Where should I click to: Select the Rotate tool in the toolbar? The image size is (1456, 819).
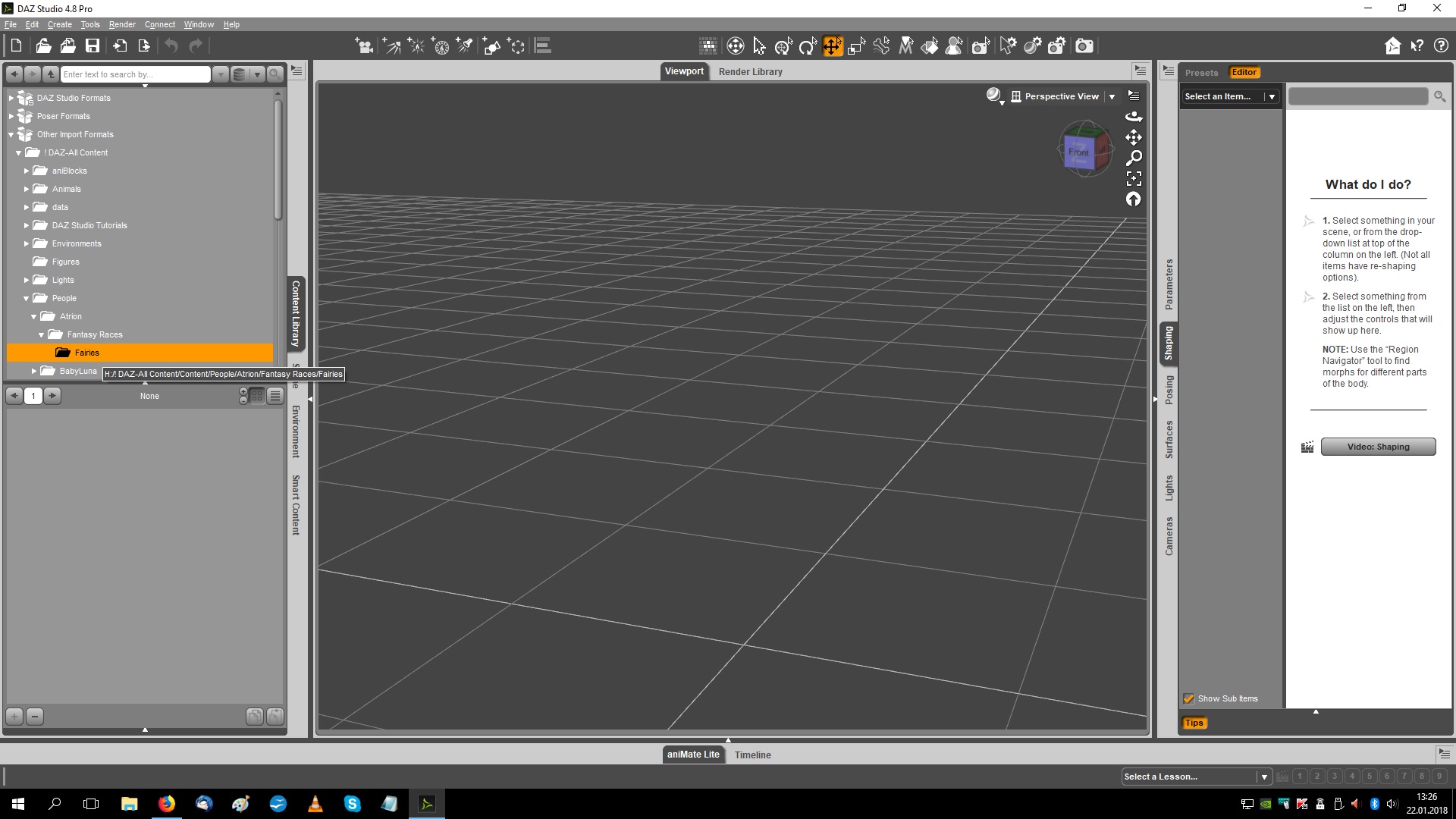(x=808, y=46)
